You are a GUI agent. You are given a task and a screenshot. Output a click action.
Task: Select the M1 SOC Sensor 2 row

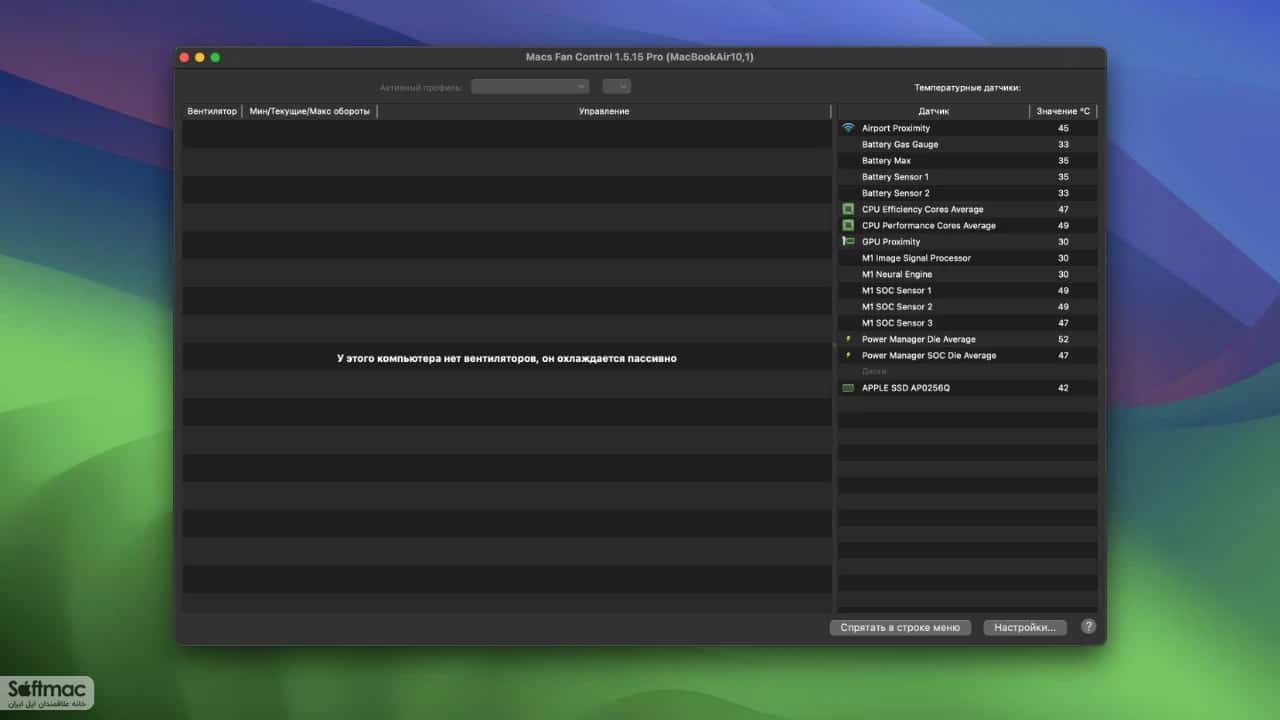pos(968,306)
